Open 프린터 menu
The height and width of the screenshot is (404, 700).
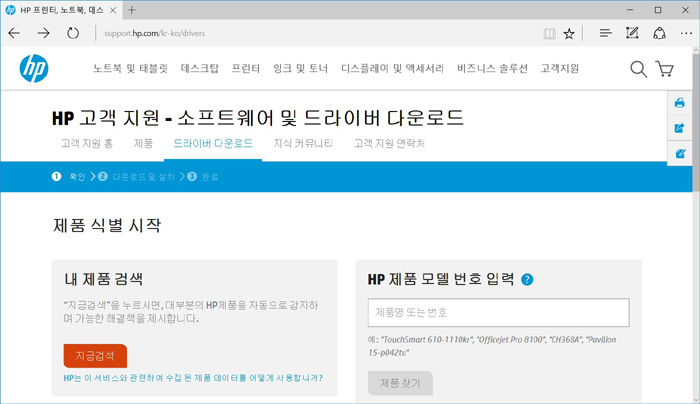[x=246, y=68]
